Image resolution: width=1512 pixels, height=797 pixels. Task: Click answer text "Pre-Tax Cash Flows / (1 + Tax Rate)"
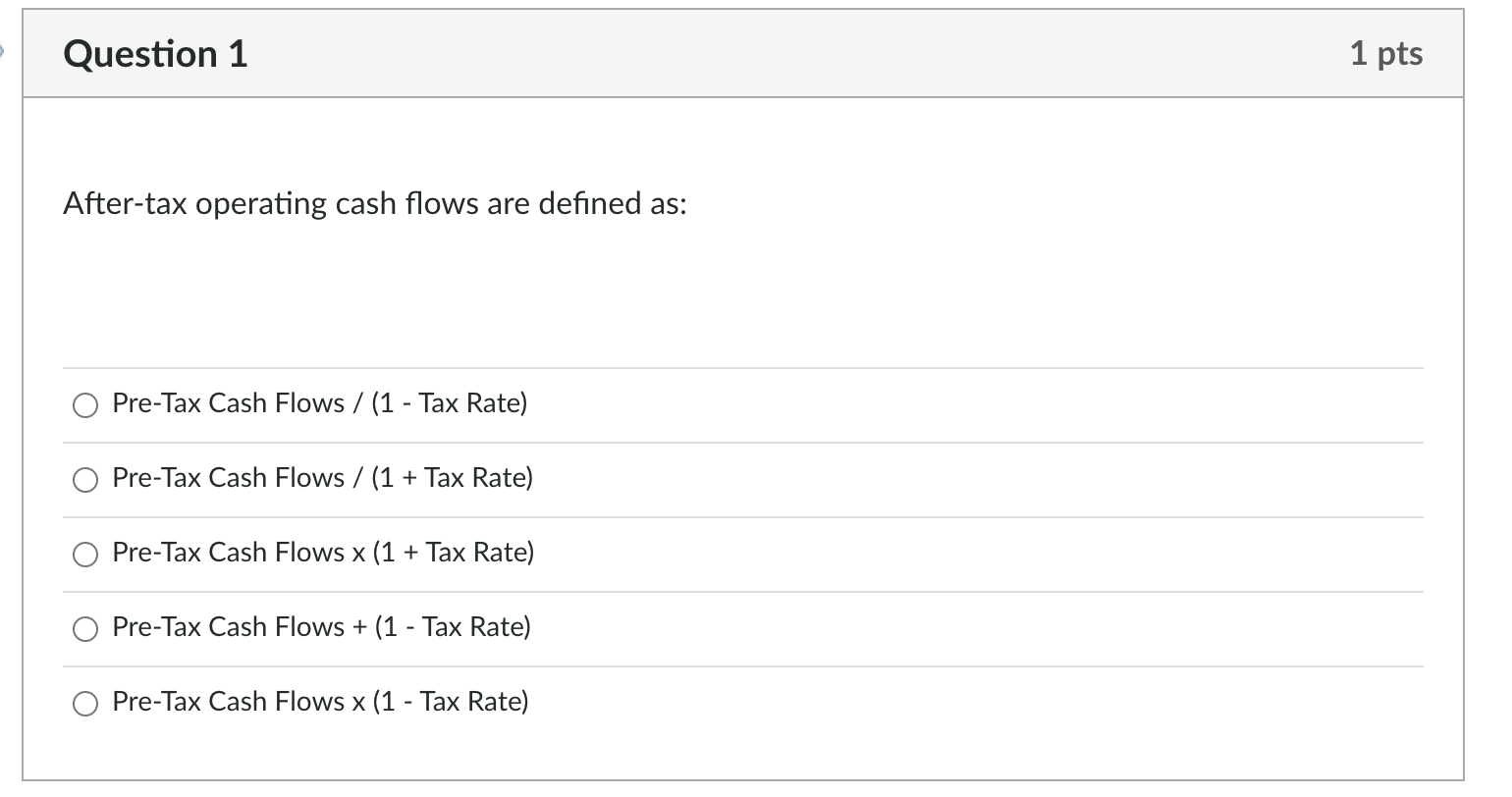(x=322, y=478)
